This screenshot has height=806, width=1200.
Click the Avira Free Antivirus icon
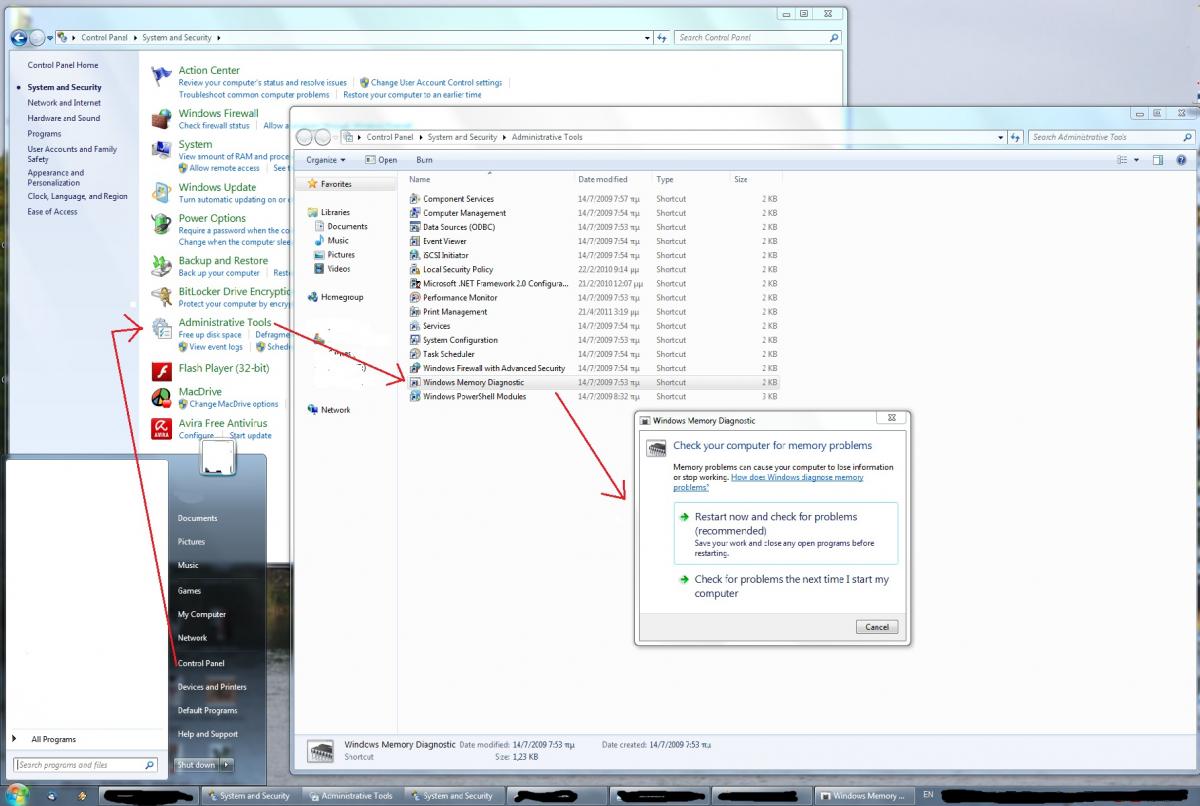click(161, 429)
